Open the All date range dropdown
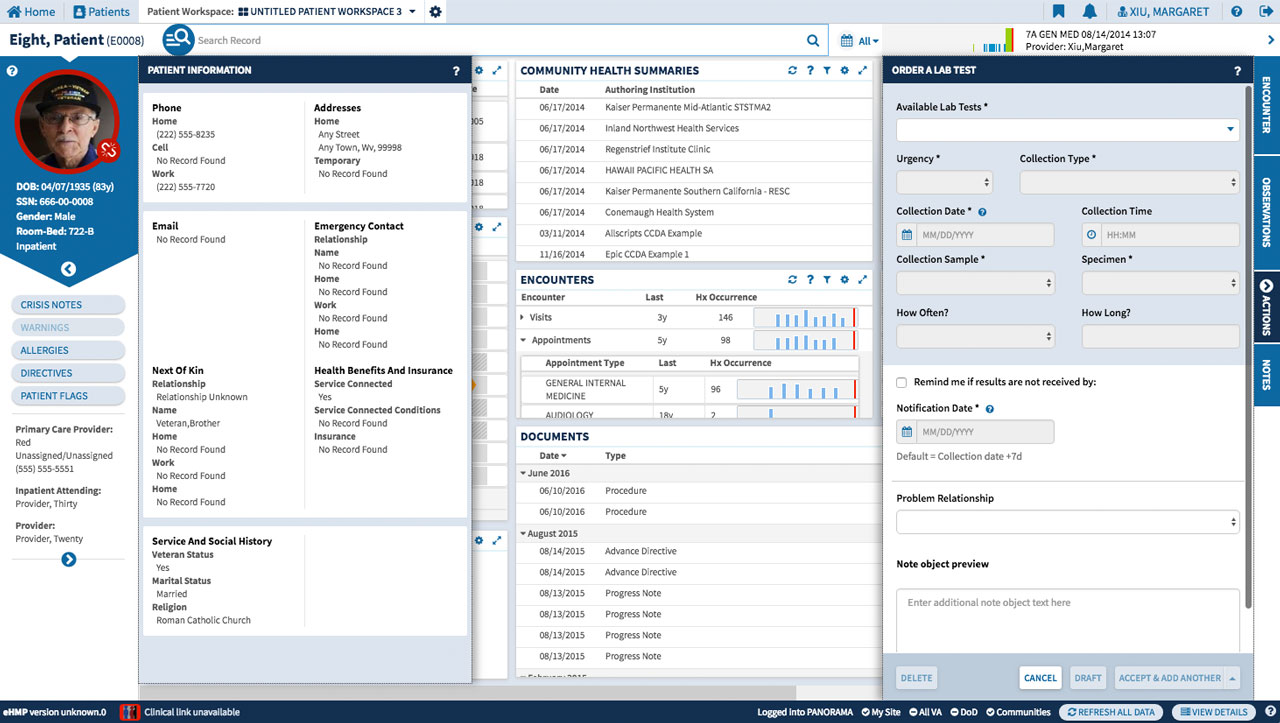The width and height of the screenshot is (1280, 723). tap(860, 41)
